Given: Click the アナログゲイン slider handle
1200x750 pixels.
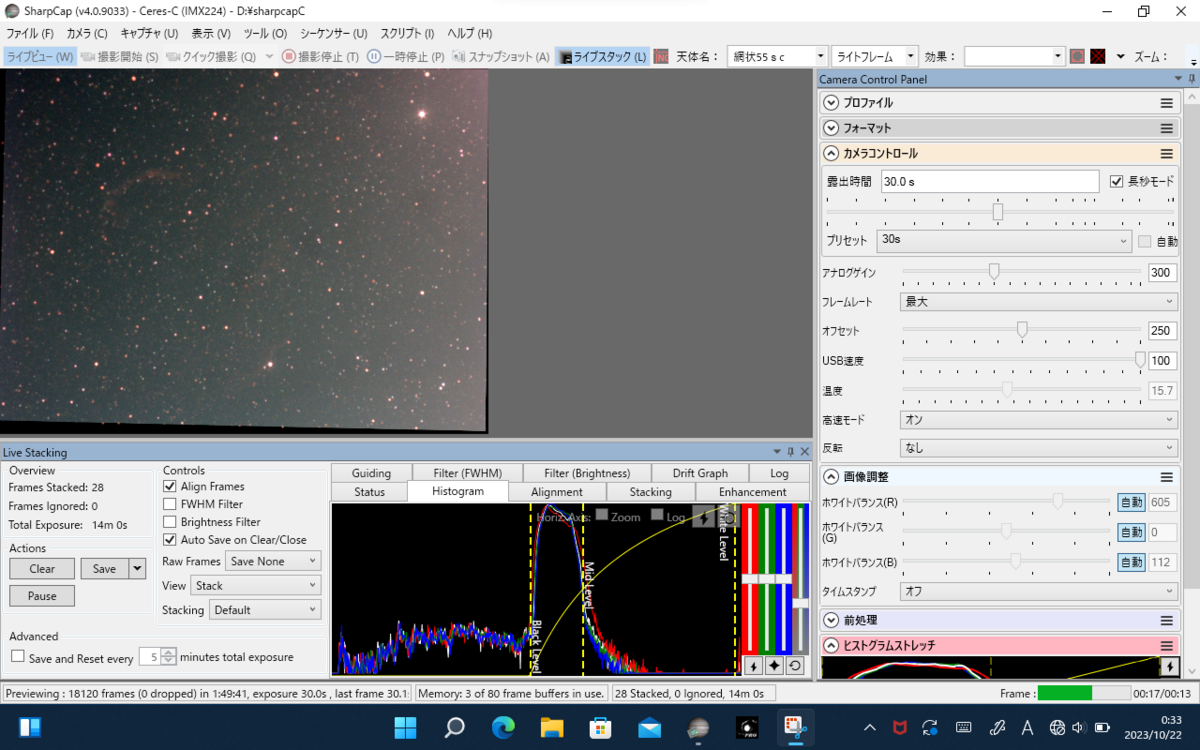Looking at the screenshot, I should coord(994,272).
